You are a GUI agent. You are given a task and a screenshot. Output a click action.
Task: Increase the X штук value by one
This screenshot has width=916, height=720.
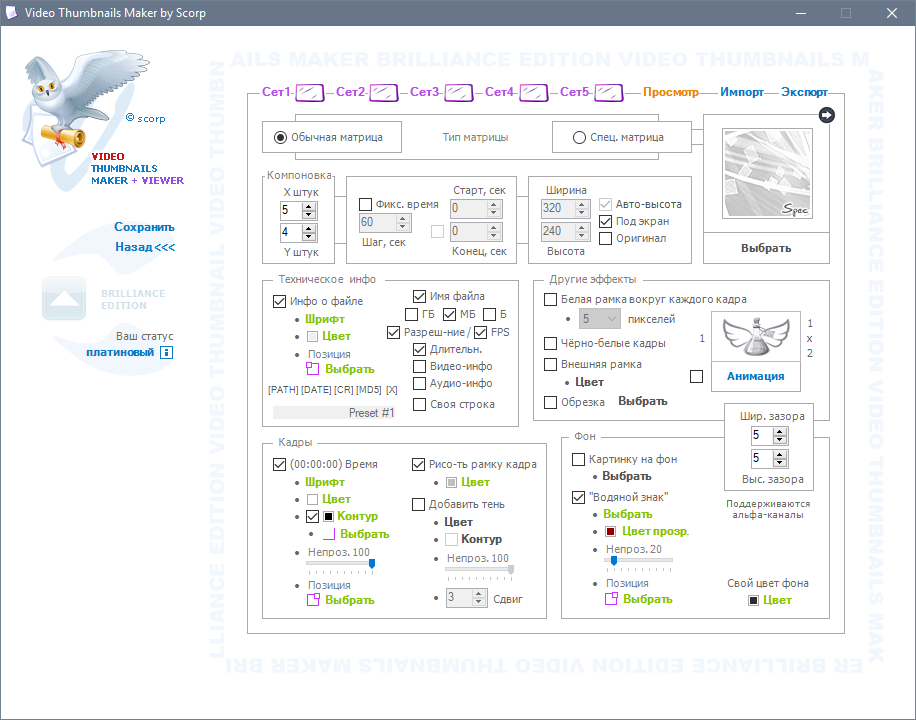pyautogui.click(x=308, y=206)
